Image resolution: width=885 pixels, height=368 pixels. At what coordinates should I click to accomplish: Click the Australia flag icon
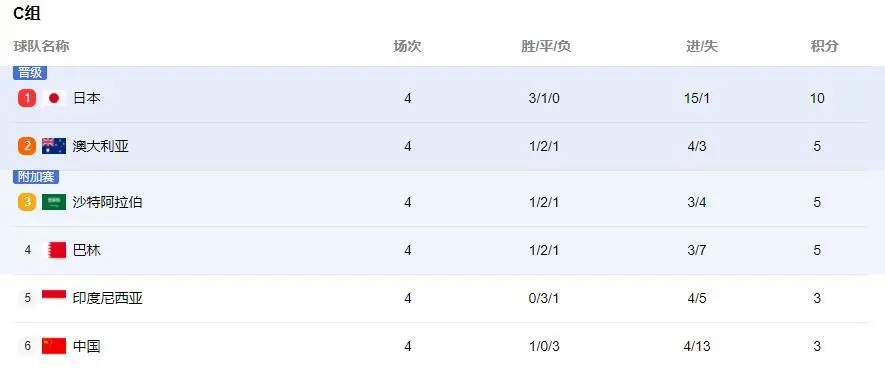pos(54,146)
